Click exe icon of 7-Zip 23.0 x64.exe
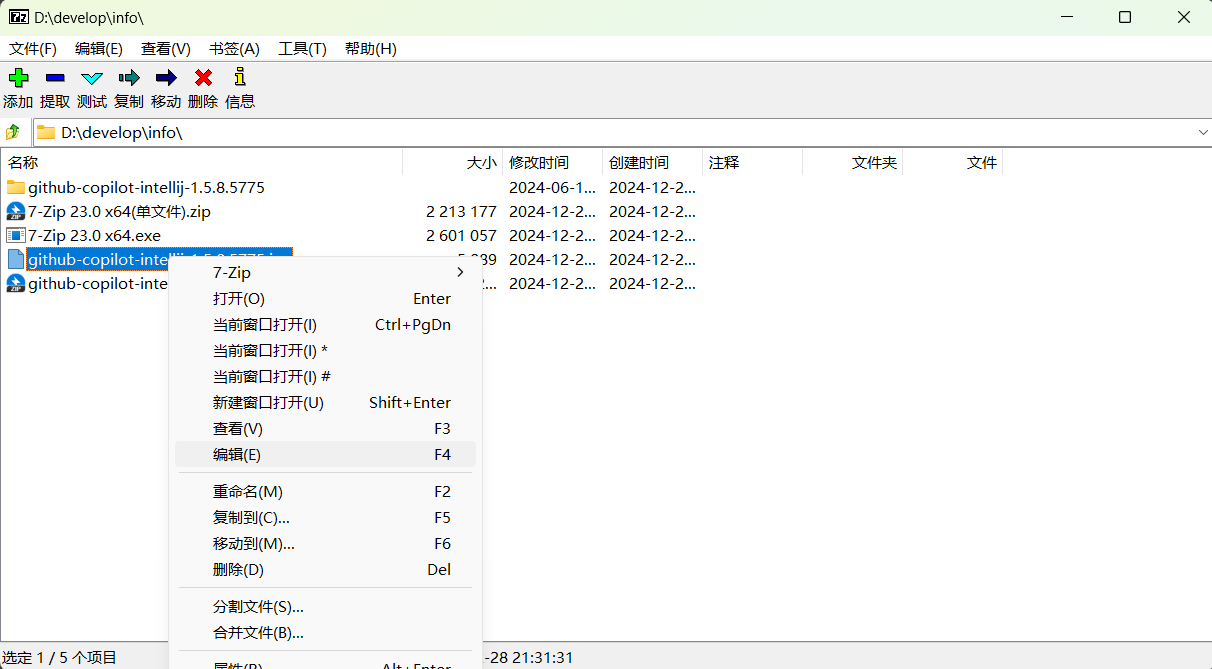Viewport: 1212px width, 669px height. tap(15, 235)
